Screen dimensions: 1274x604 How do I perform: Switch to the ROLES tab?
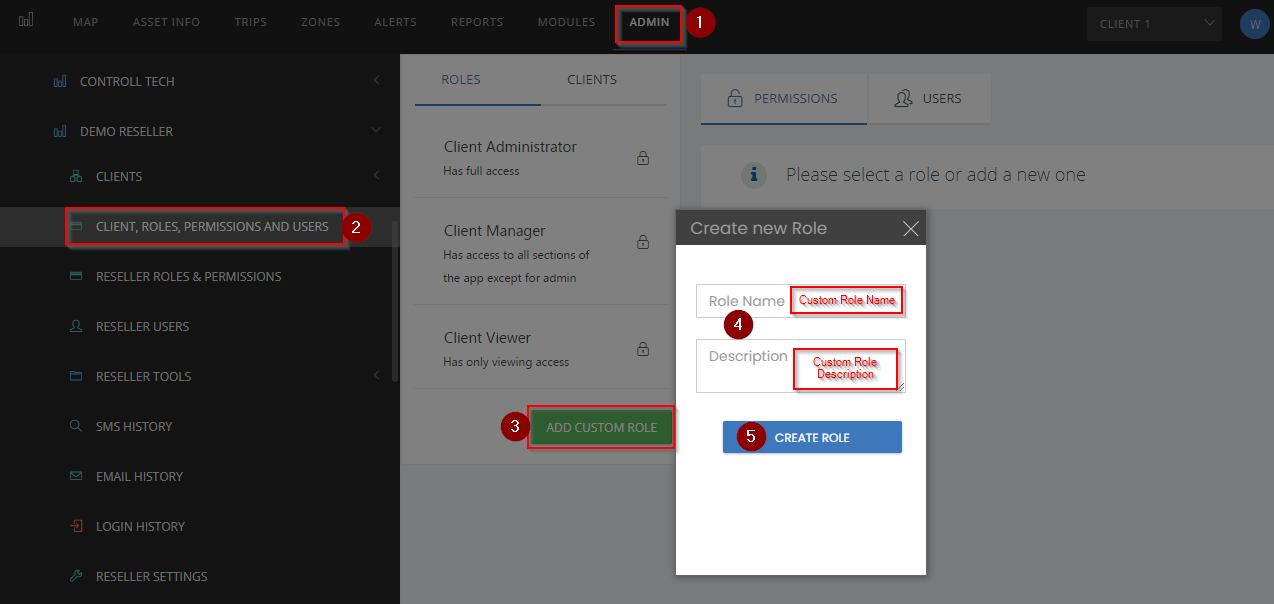(461, 79)
